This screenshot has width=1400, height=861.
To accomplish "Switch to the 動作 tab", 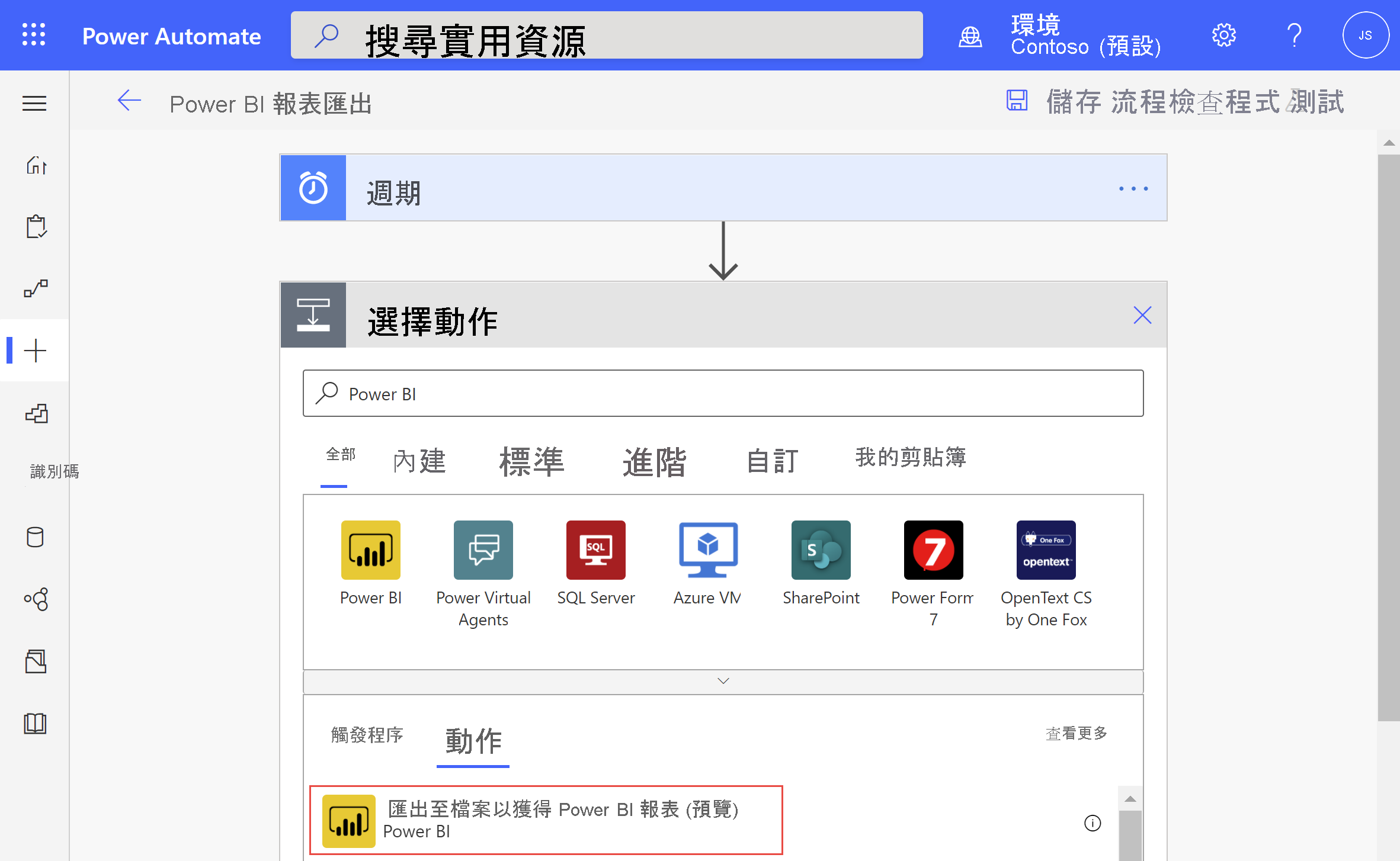I will (473, 740).
